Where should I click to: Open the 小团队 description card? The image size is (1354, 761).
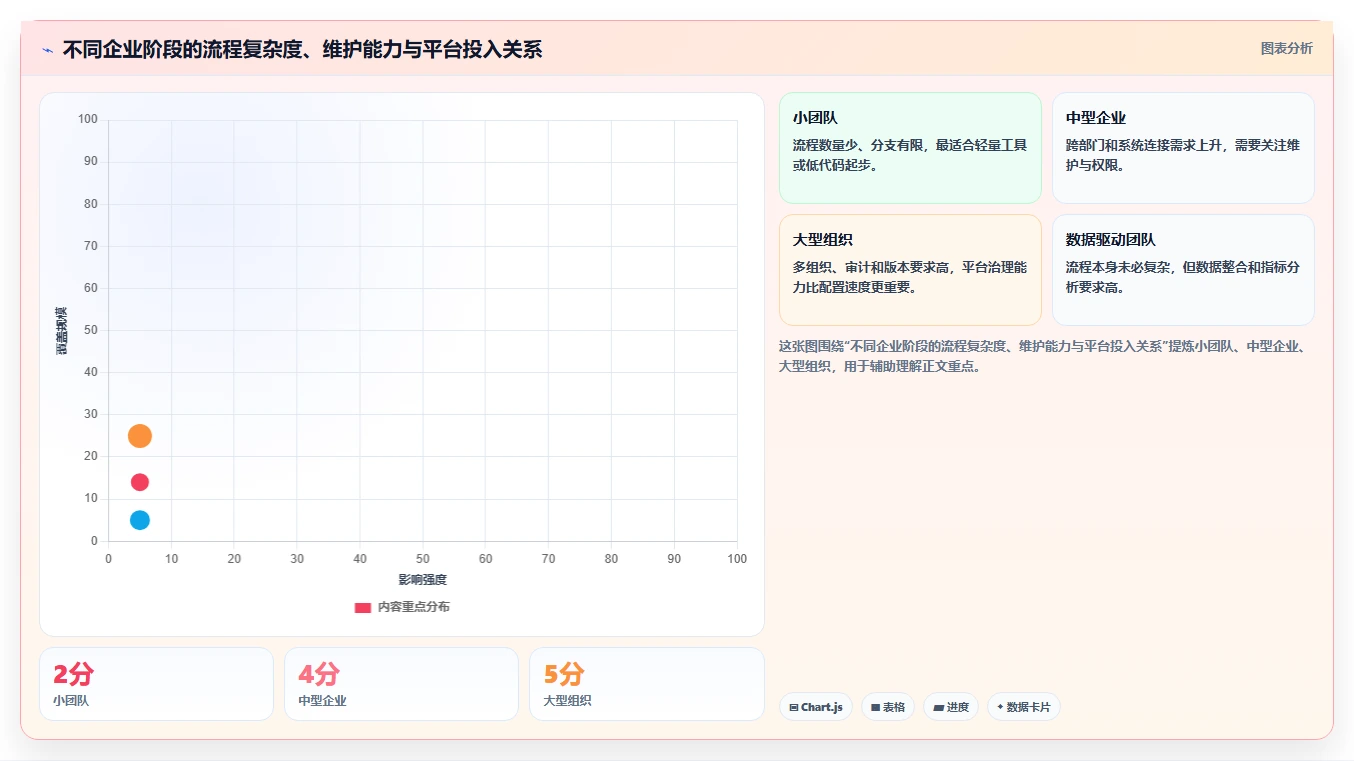pyautogui.click(x=910, y=148)
